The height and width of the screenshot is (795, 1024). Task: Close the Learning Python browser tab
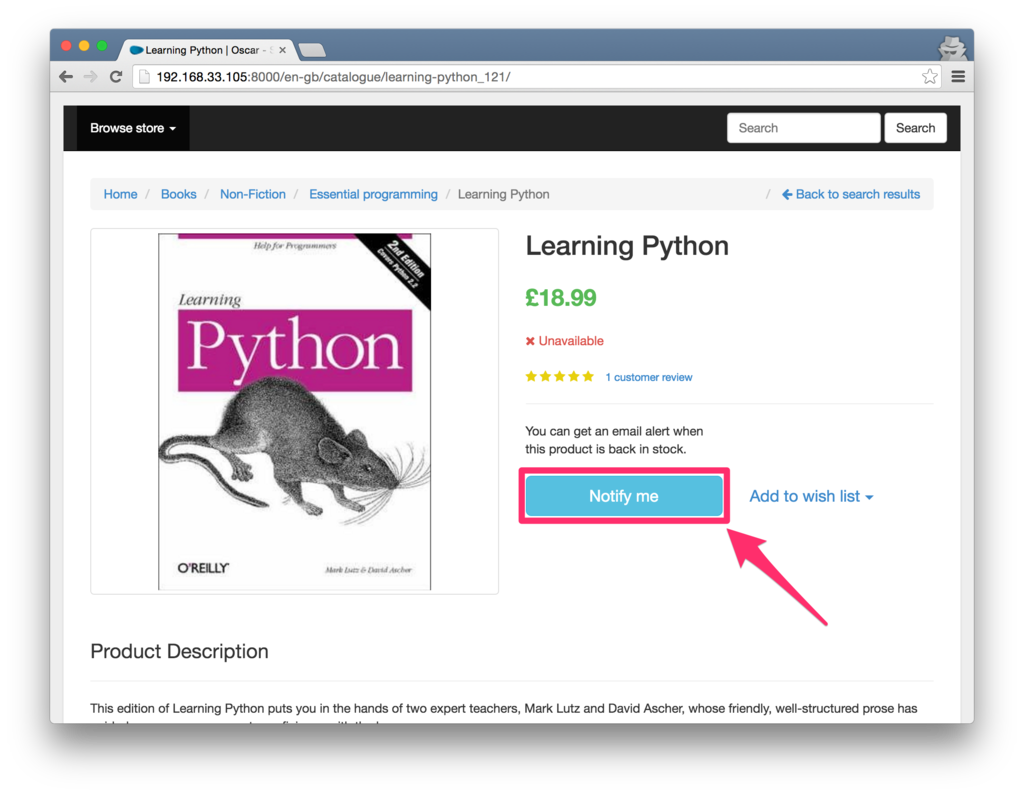(282, 50)
